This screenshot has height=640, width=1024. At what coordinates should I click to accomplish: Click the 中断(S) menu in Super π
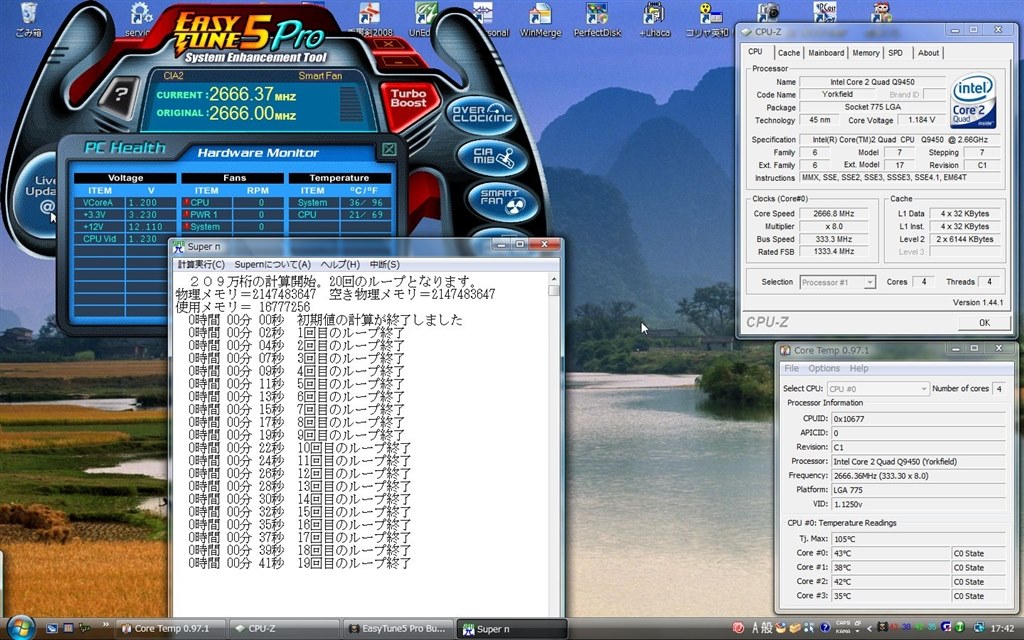coord(385,264)
